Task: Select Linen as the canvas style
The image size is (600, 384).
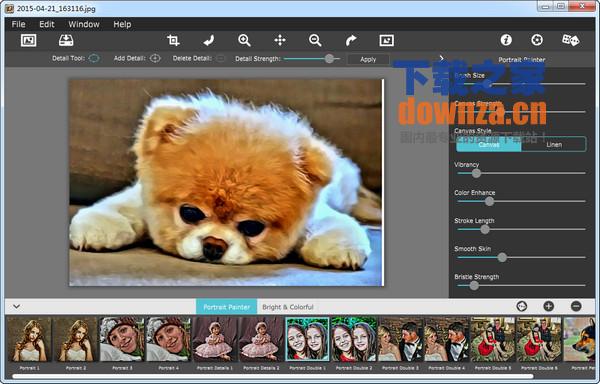Action: pos(554,145)
